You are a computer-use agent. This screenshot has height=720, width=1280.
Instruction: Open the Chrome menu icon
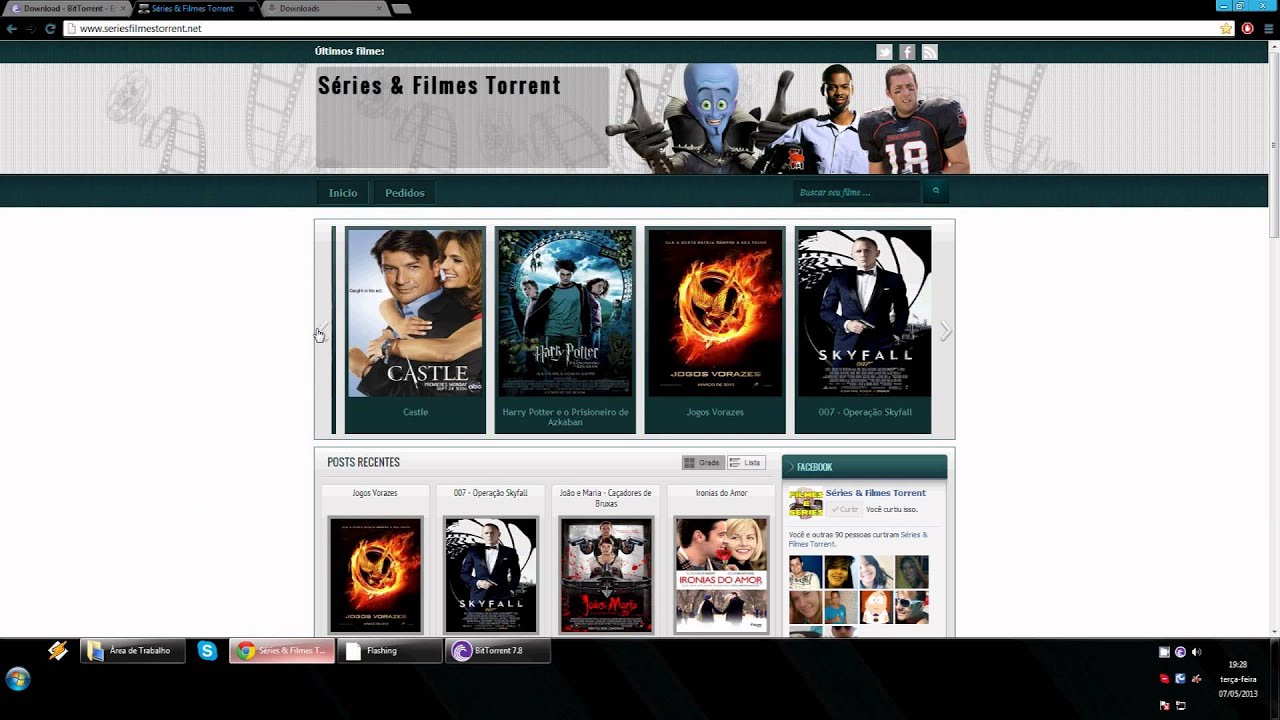(x=1267, y=29)
